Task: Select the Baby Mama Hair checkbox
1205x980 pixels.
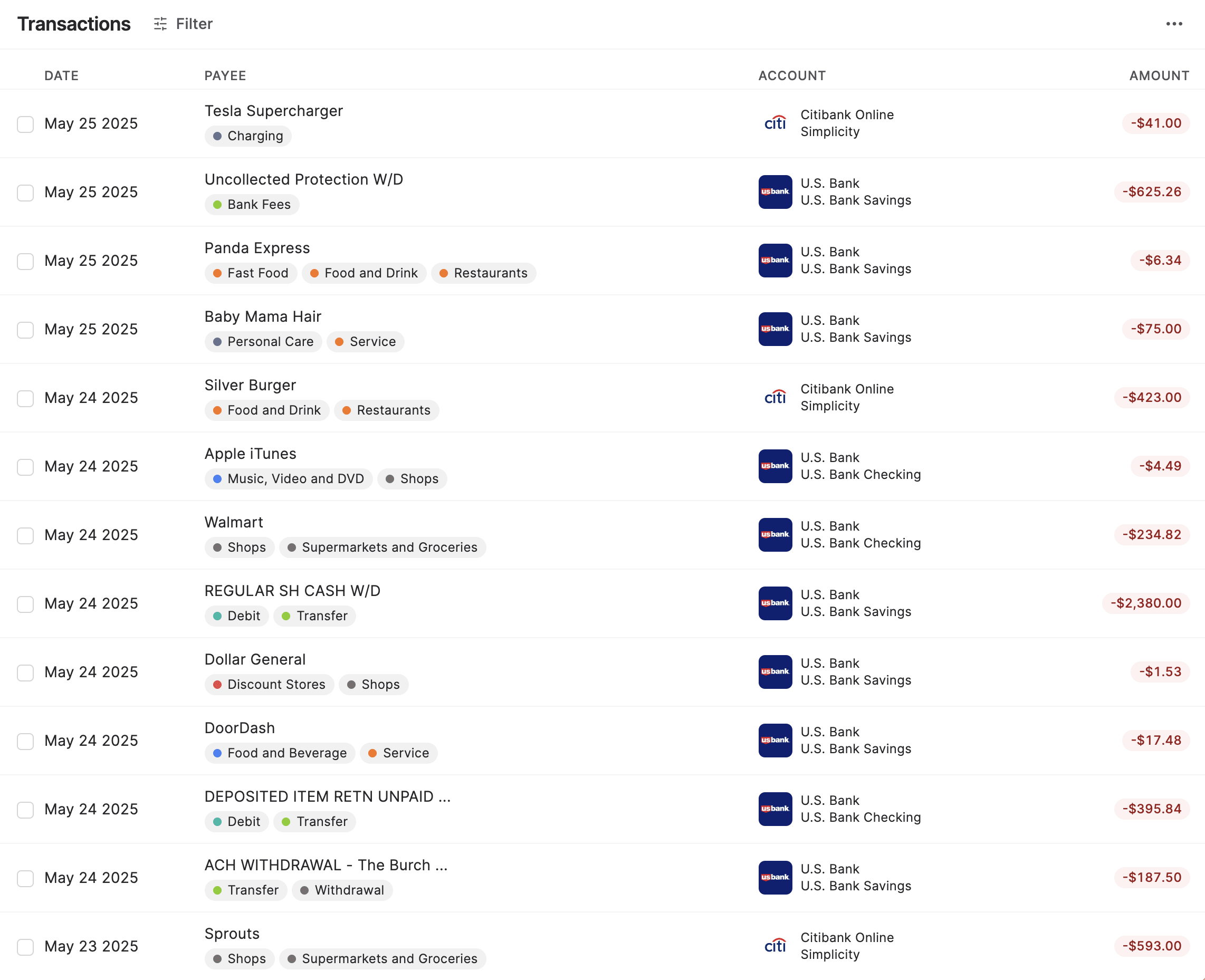Action: point(25,330)
